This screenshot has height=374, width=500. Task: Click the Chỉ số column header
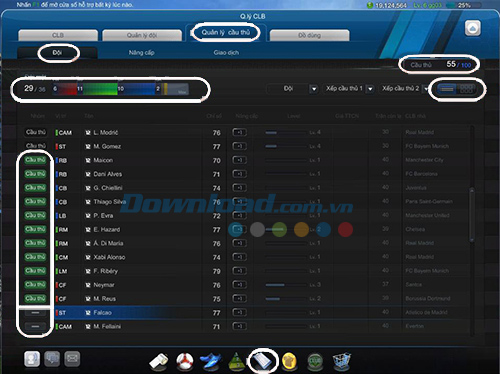[x=214, y=116]
